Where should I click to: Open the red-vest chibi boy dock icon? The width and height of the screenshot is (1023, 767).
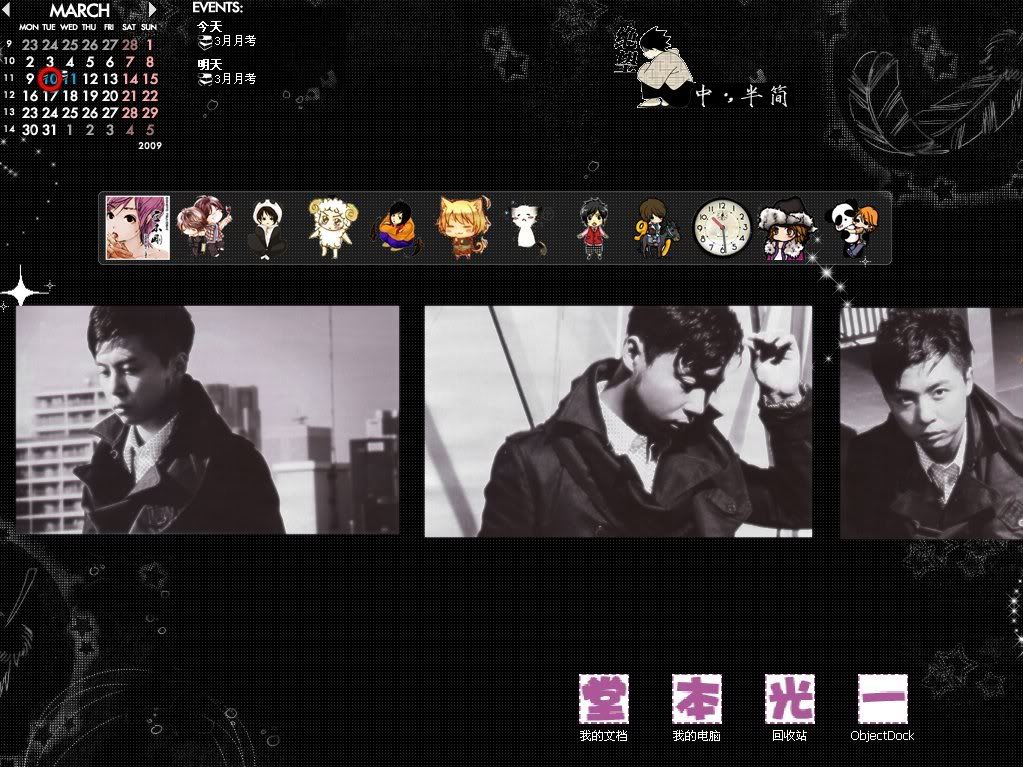pos(593,228)
